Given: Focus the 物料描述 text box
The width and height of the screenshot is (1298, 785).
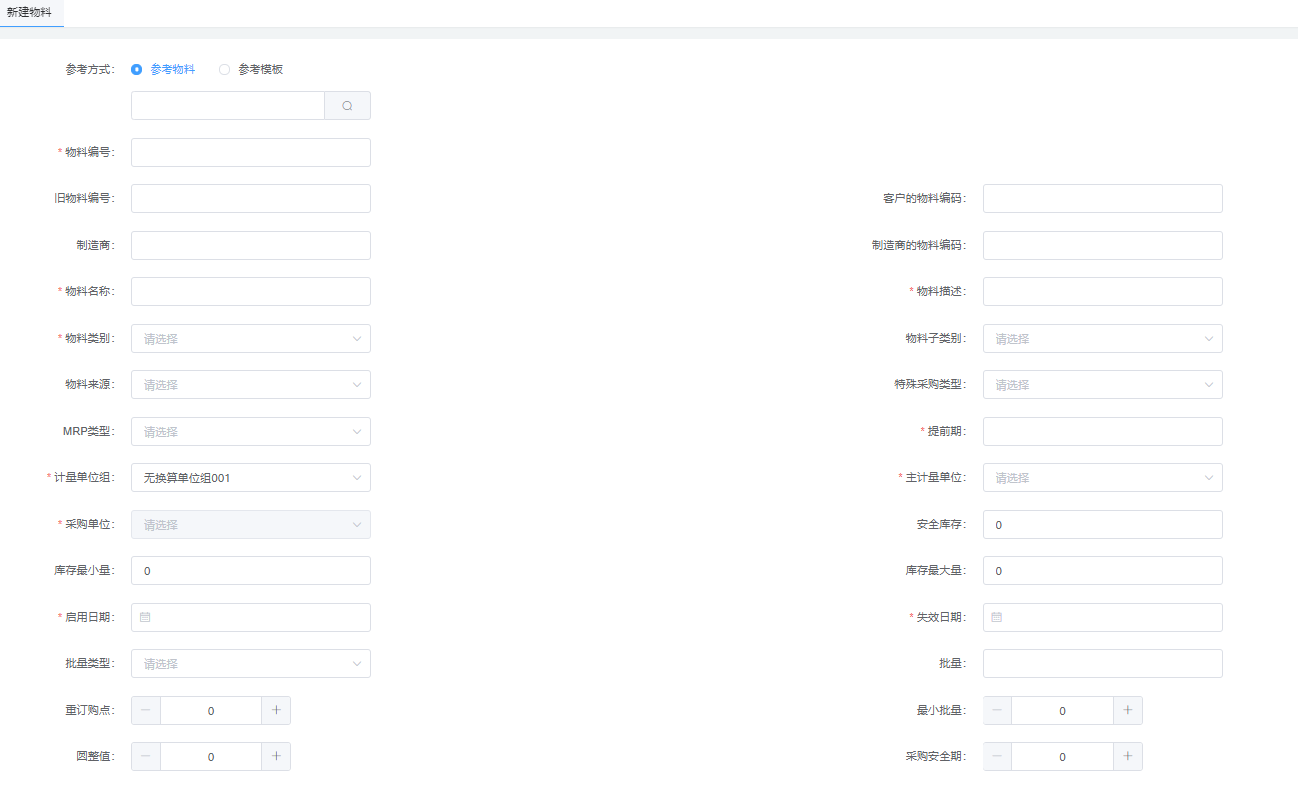Looking at the screenshot, I should pyautogui.click(x=1102, y=292).
